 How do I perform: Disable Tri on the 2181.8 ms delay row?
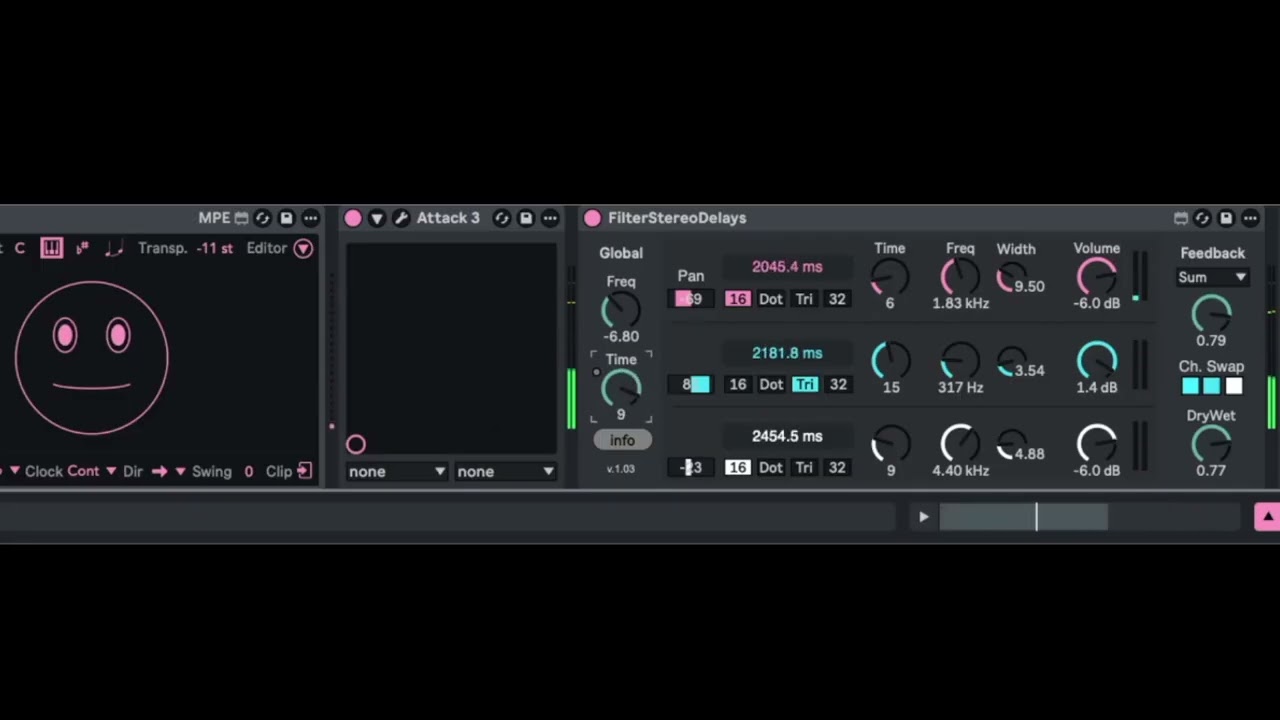coord(804,384)
